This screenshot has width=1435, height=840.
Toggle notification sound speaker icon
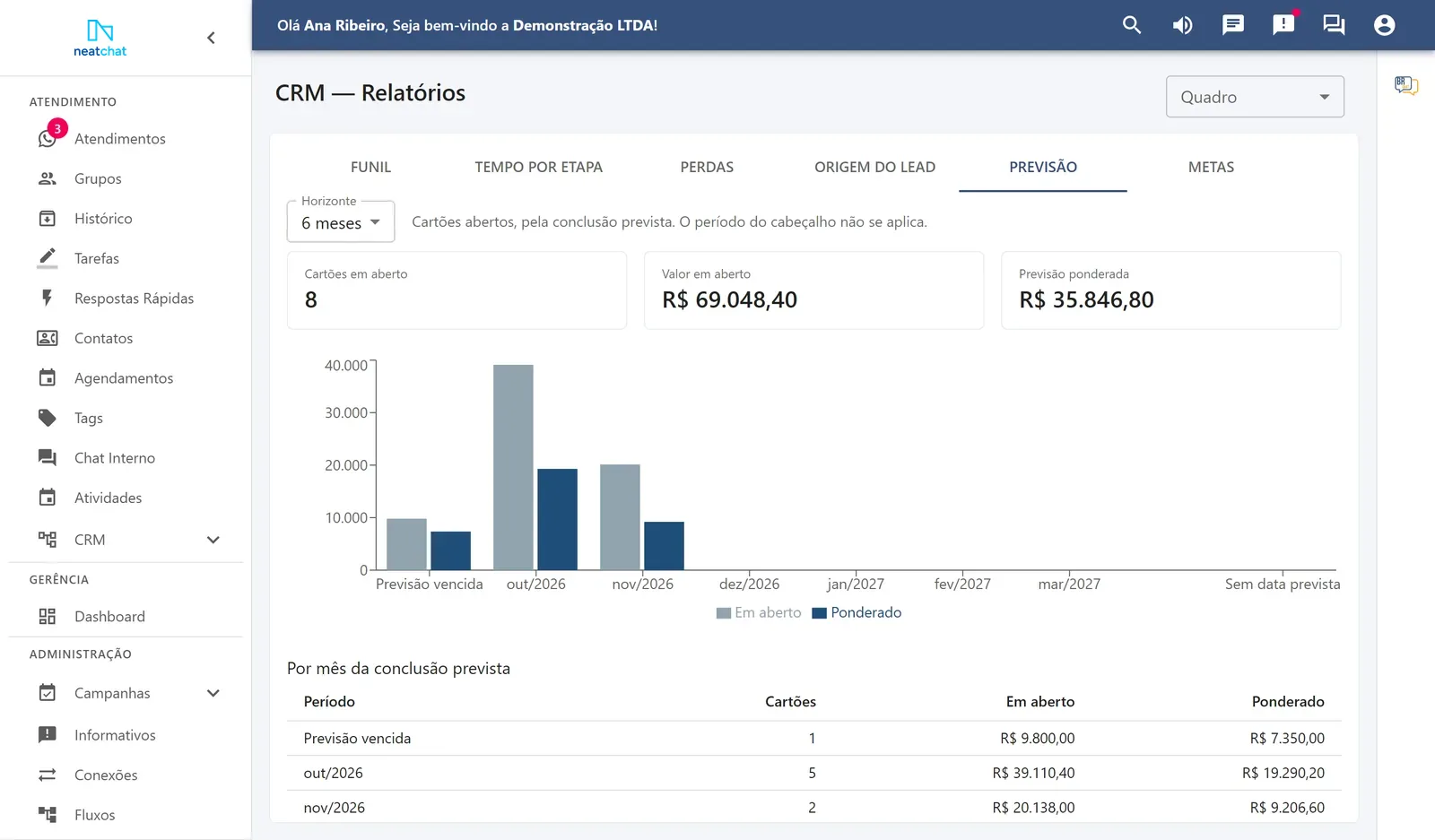point(1182,25)
